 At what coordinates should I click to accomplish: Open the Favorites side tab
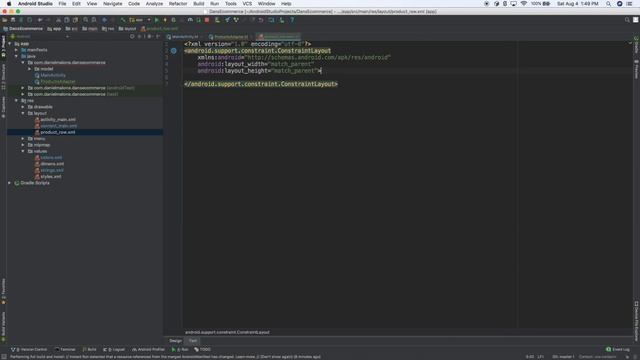3,291
